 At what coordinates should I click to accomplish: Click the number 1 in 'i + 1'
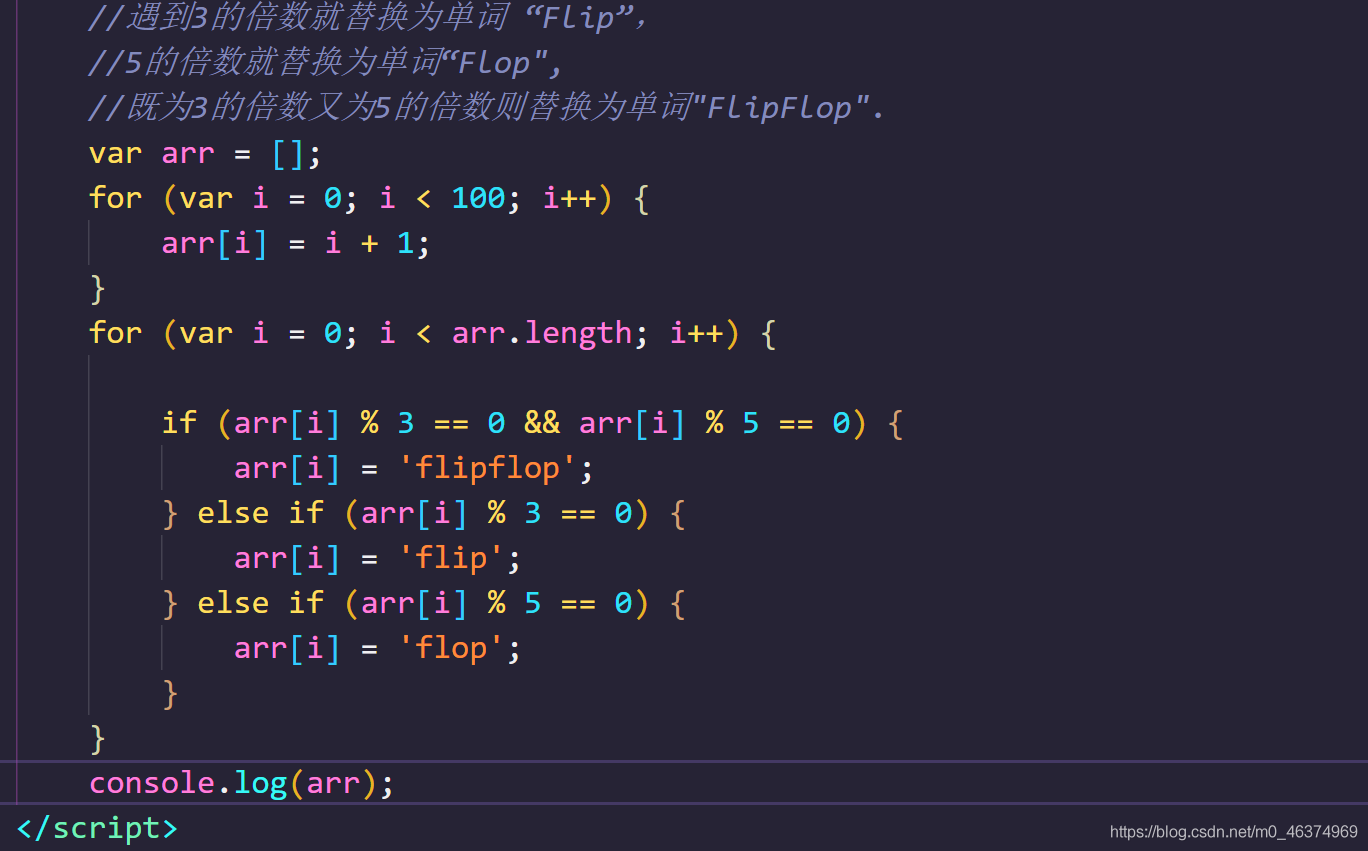(405, 243)
